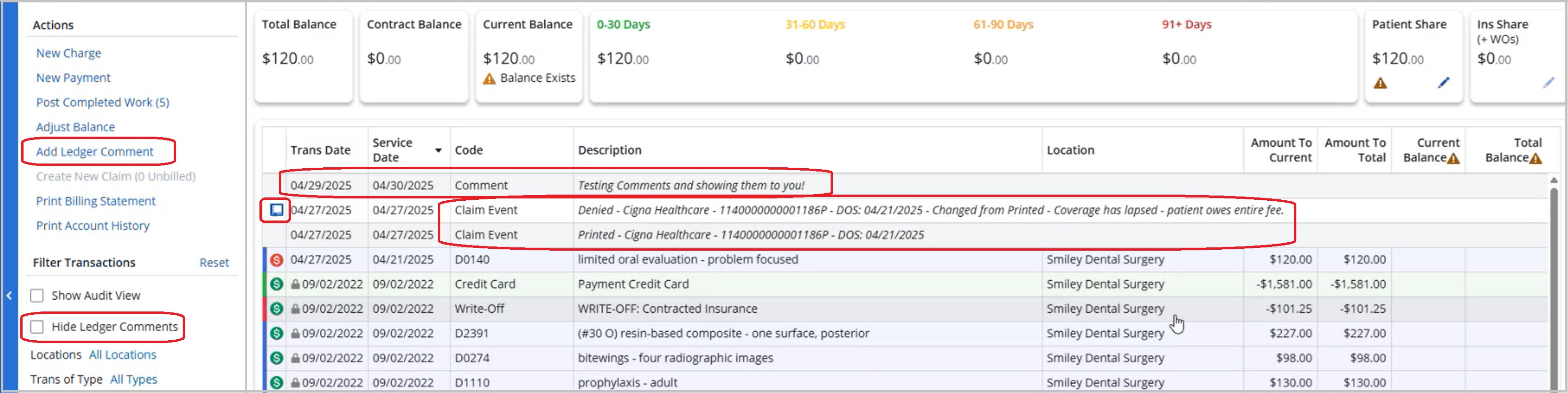1568x393 pixels.
Task: Enable the Show Audit View checkbox
Action: point(37,296)
